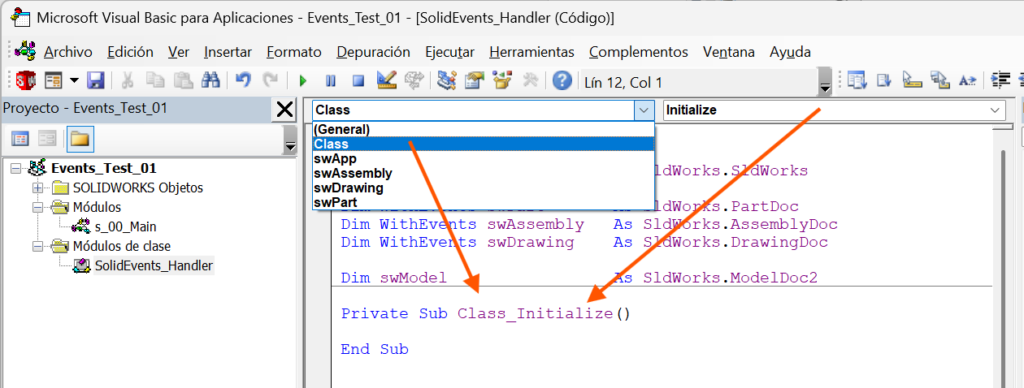Click the Cut scissors icon
This screenshot has height=388, width=1024.
pyautogui.click(x=128, y=81)
